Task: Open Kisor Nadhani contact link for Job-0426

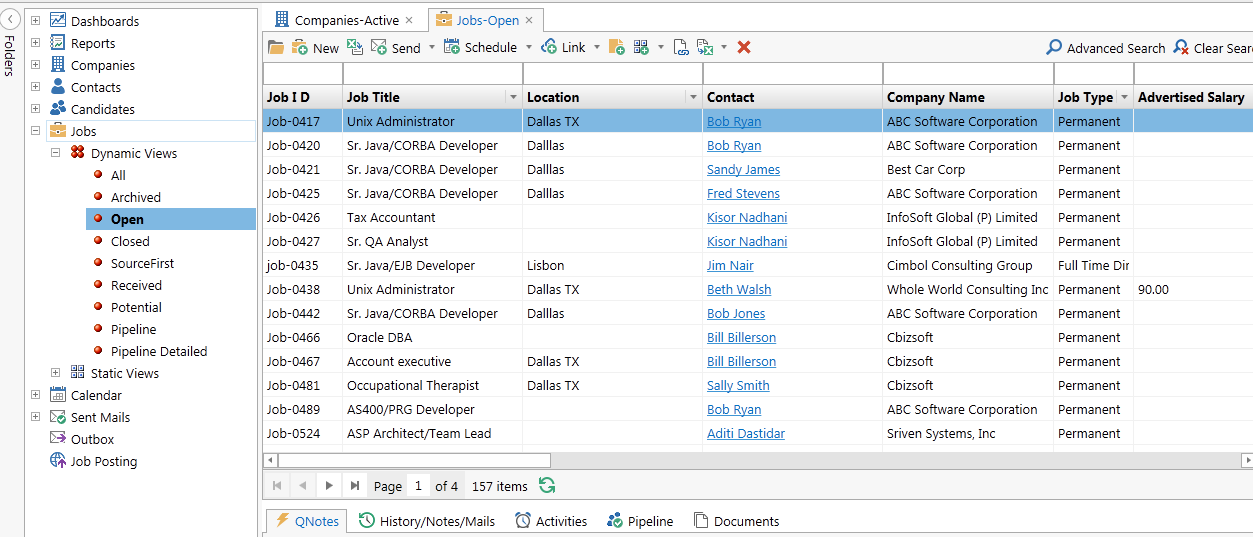Action: [747, 217]
